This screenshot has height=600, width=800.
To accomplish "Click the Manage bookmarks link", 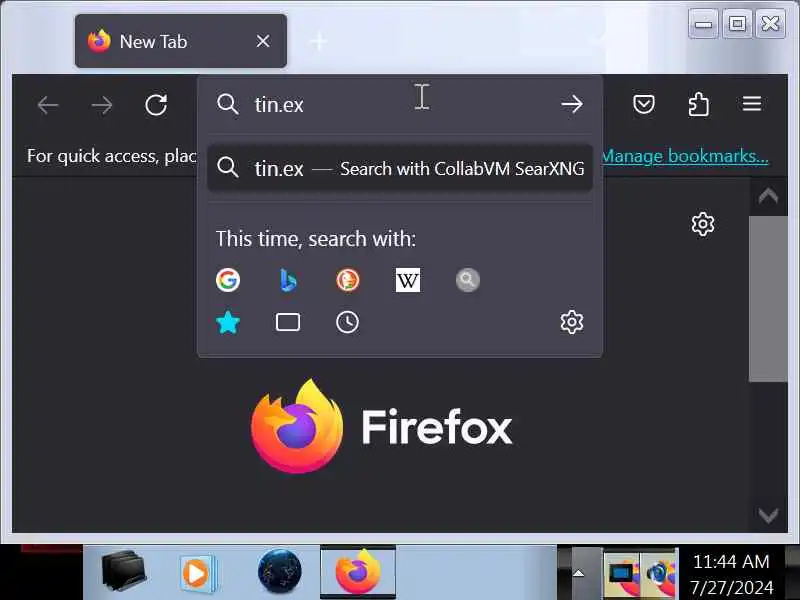I will pyautogui.click(x=685, y=156).
